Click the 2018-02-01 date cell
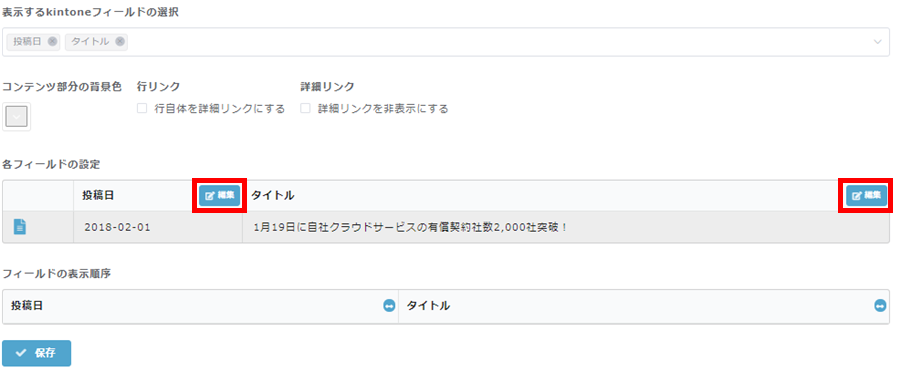This screenshot has height=382, width=900. [x=117, y=227]
